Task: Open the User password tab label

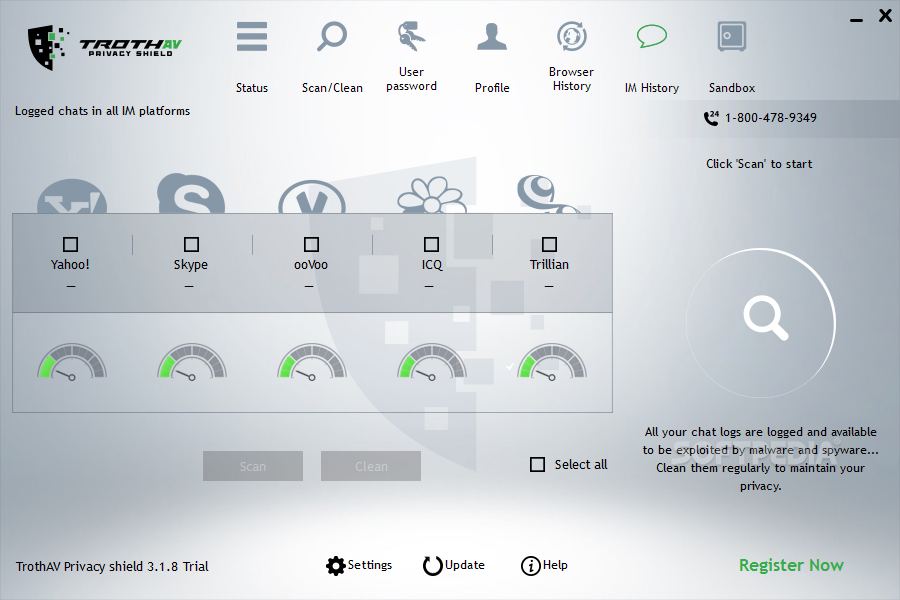Action: (412, 79)
